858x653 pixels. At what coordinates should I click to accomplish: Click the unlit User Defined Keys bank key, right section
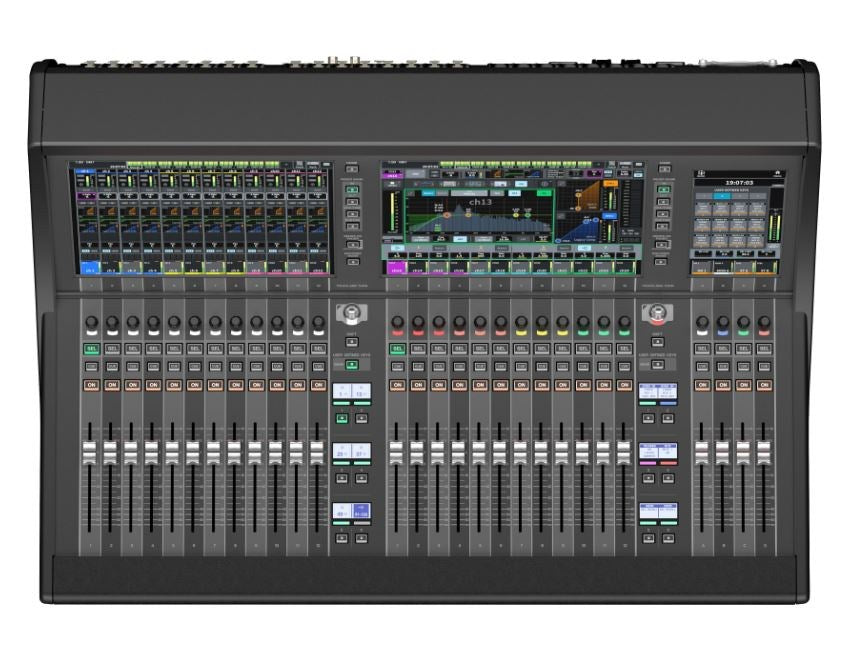(x=658, y=365)
